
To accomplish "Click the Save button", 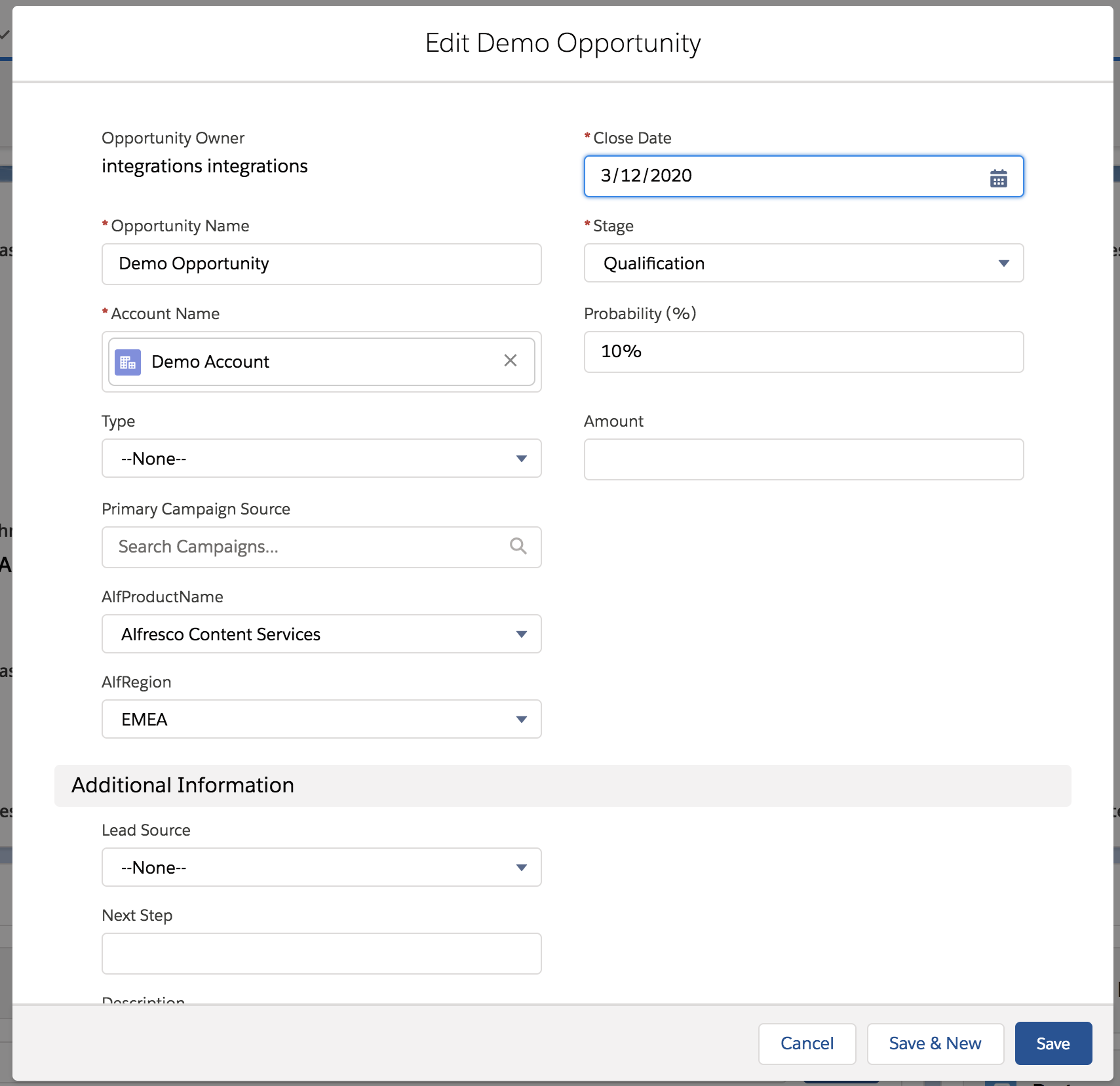I will click(1052, 1043).
